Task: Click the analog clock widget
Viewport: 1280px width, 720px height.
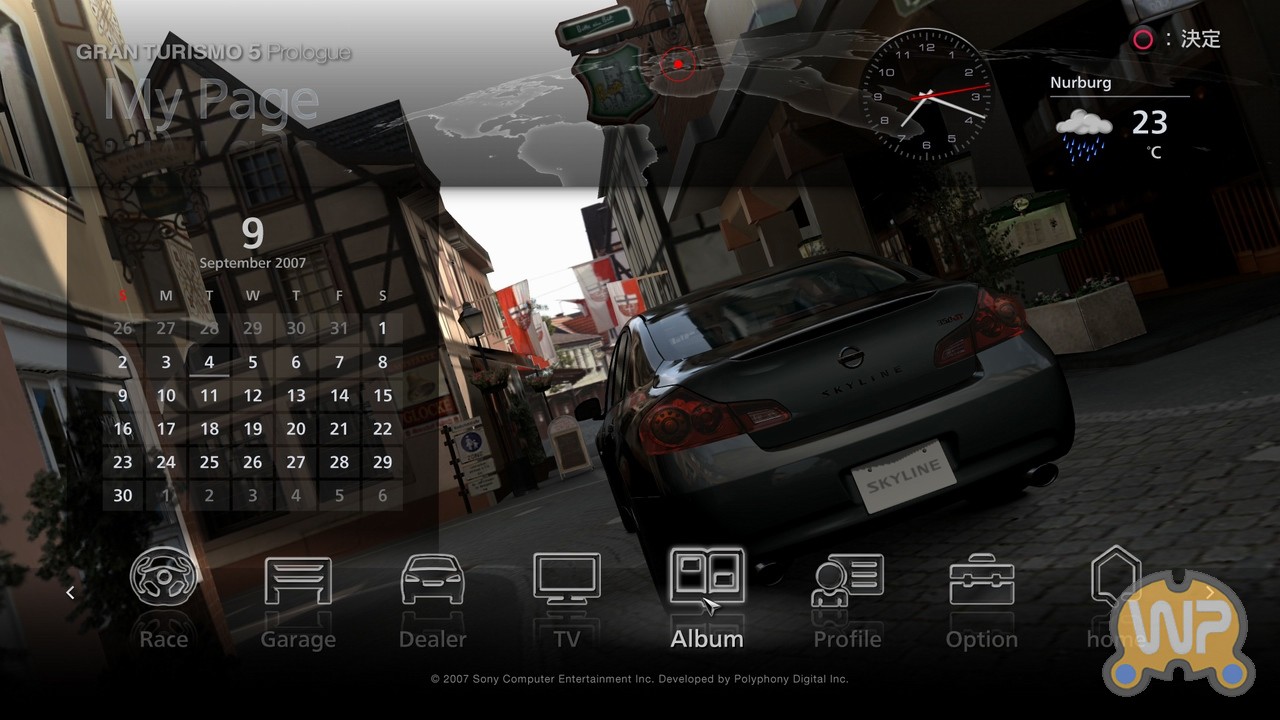Action: pos(925,96)
